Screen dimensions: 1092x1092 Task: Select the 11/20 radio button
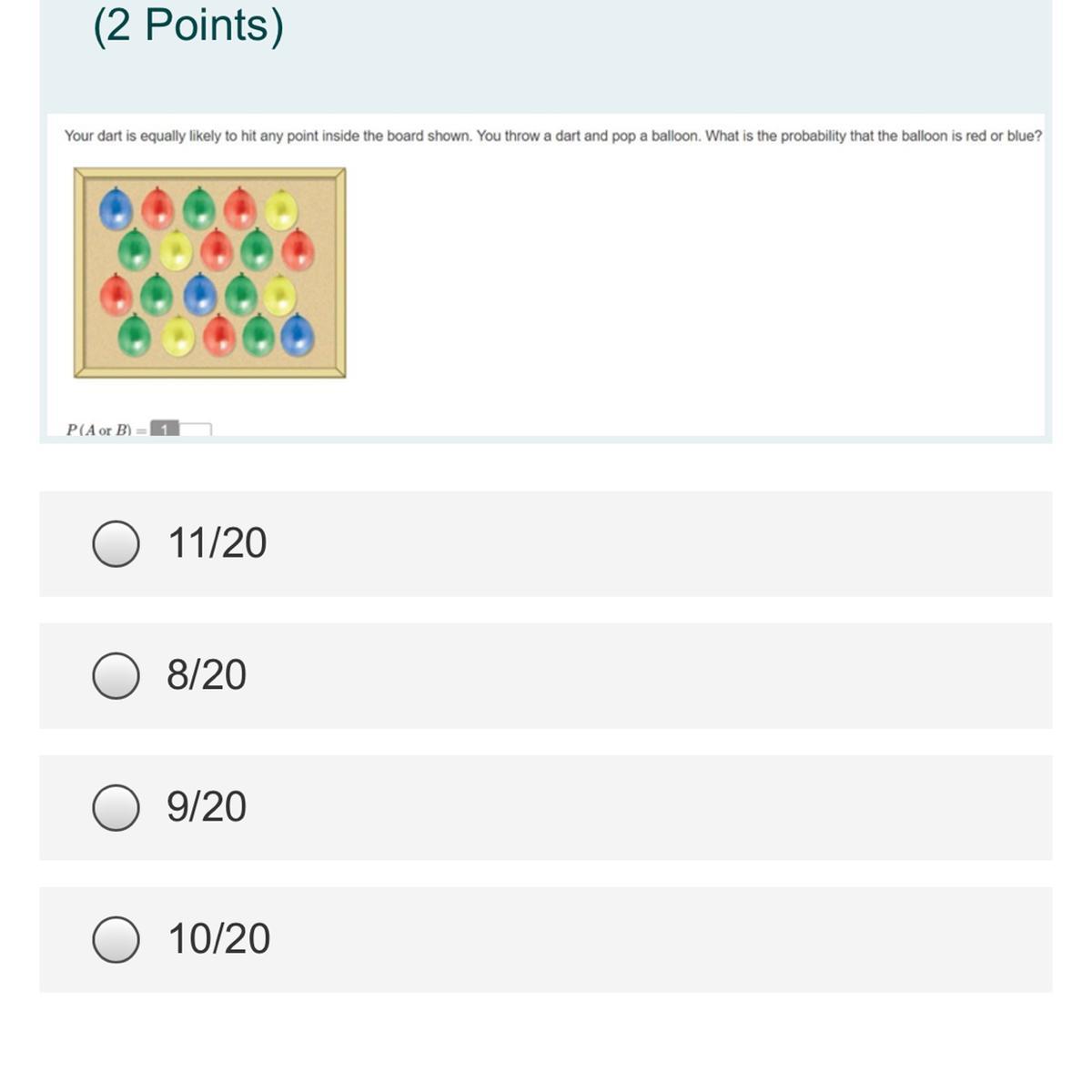point(116,543)
